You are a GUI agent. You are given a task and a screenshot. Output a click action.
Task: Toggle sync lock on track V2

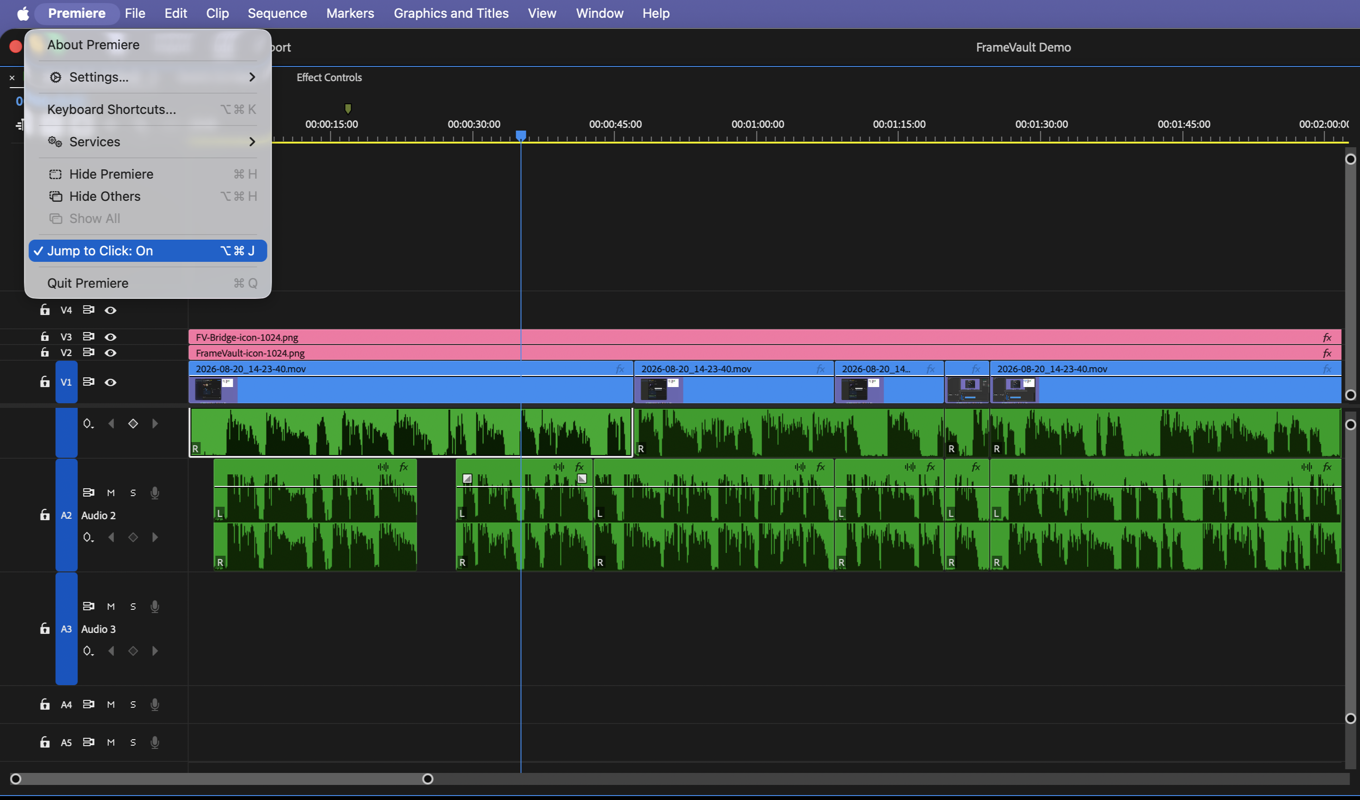click(x=88, y=353)
